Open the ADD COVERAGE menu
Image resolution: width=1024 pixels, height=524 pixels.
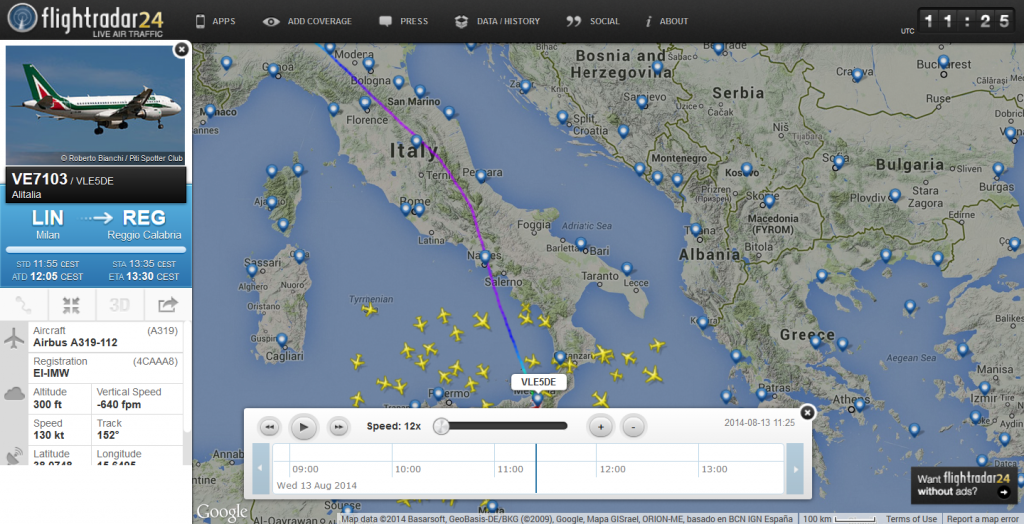pyautogui.click(x=307, y=21)
